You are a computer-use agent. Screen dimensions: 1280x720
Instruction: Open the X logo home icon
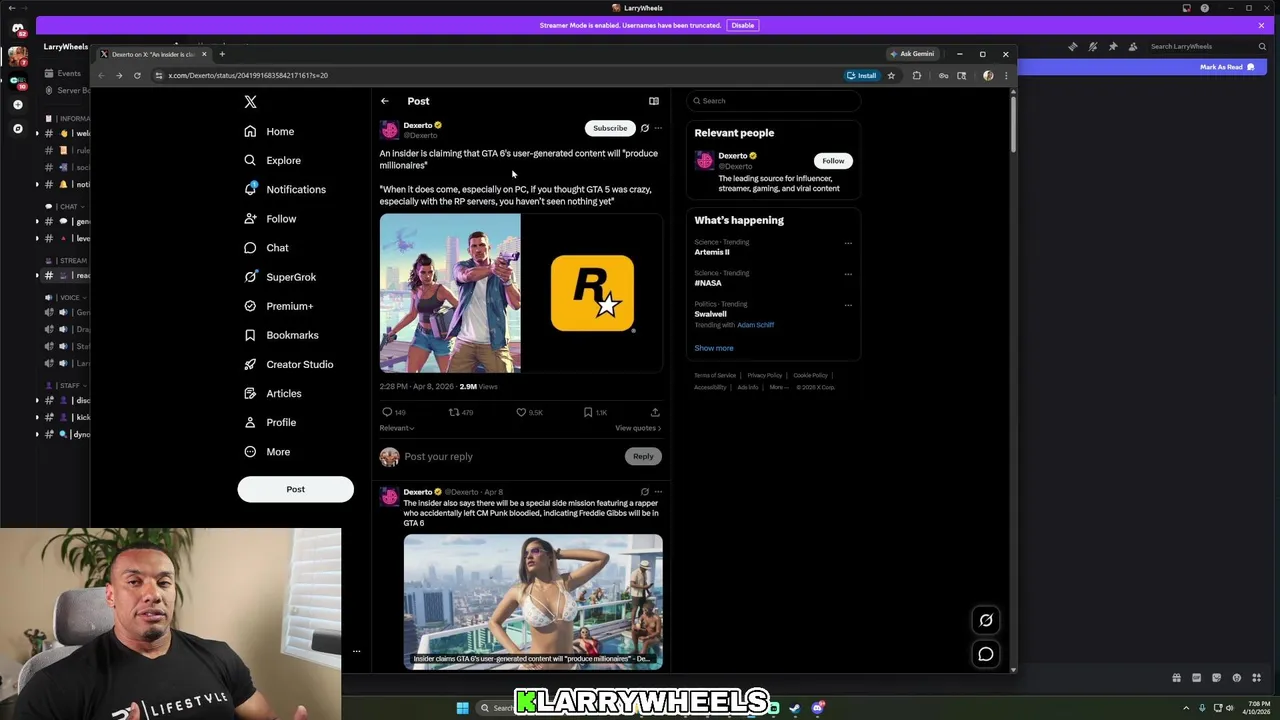pos(250,101)
